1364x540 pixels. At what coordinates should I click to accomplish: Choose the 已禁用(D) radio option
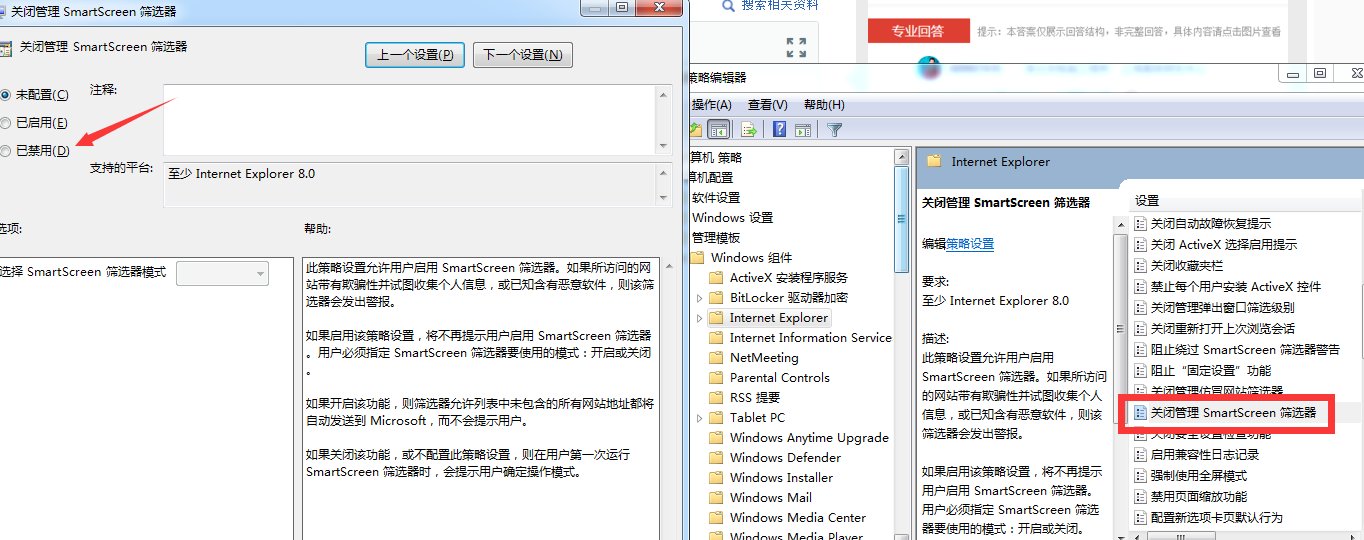[x=5, y=151]
